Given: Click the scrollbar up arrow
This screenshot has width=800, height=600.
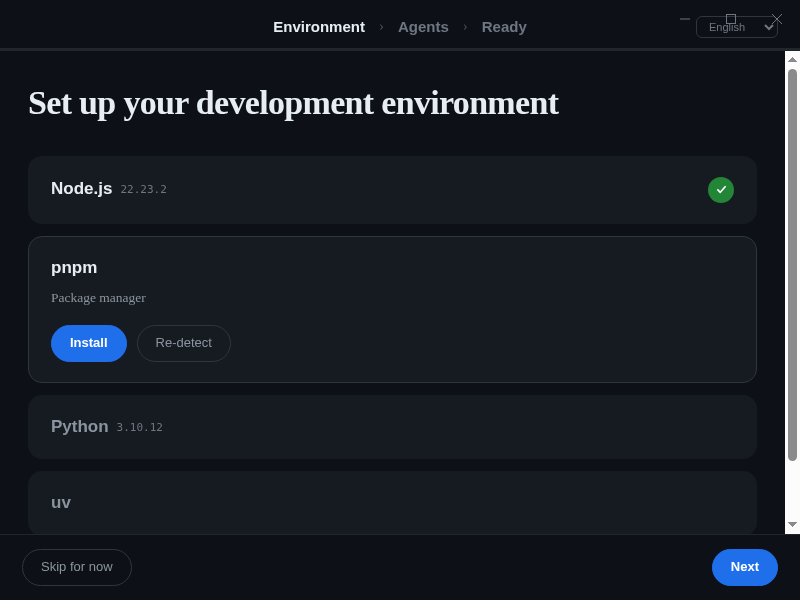Looking at the screenshot, I should pos(792,60).
